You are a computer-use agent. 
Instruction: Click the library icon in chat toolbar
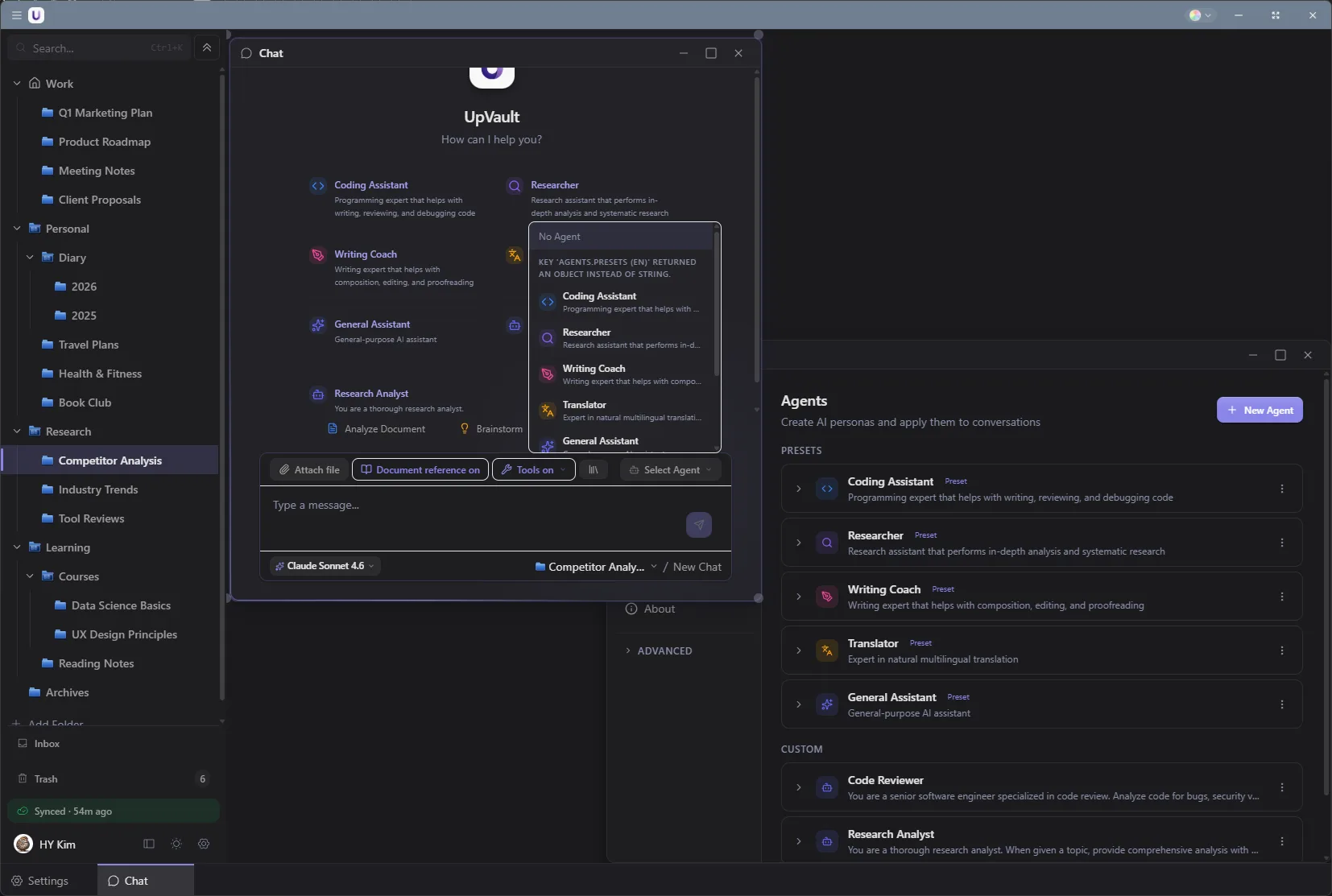594,470
